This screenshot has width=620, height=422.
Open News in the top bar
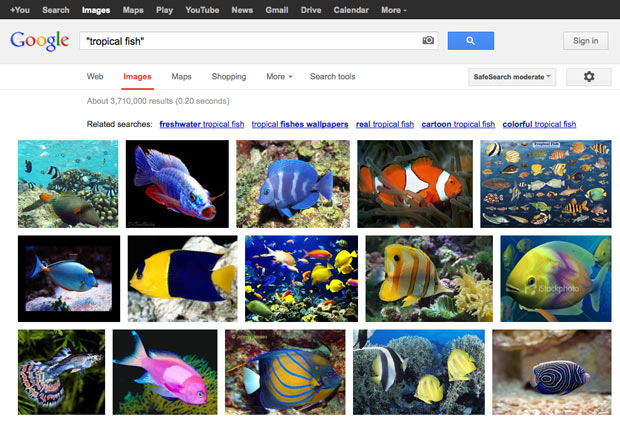[242, 10]
